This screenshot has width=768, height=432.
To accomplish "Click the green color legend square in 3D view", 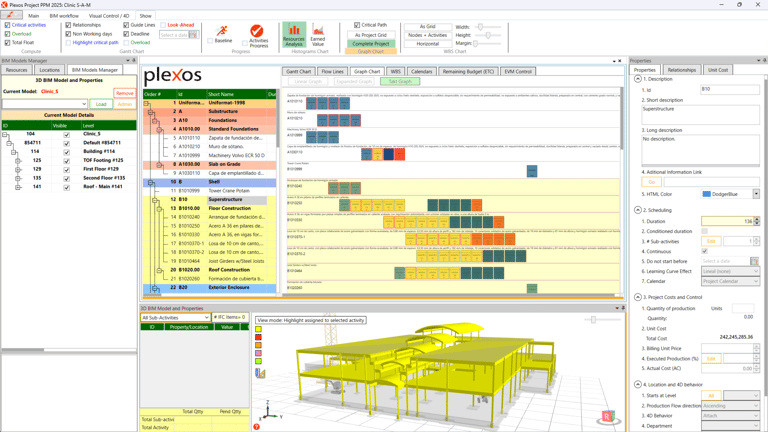I will point(258,361).
